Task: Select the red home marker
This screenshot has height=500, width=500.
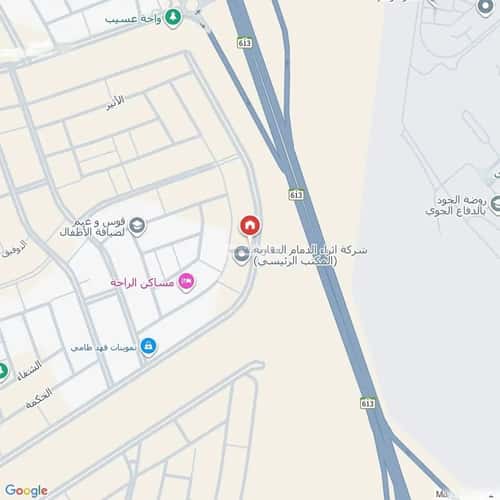Action: point(250,226)
